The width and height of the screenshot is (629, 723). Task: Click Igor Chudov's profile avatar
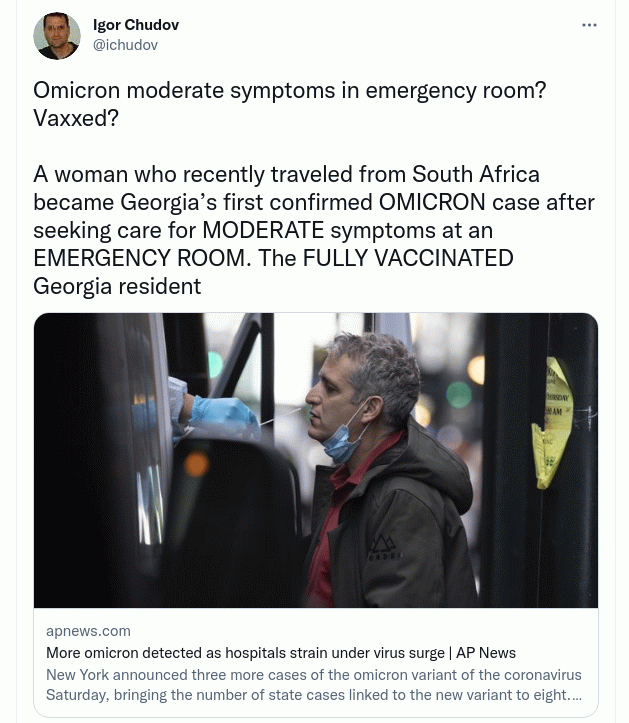57,36
